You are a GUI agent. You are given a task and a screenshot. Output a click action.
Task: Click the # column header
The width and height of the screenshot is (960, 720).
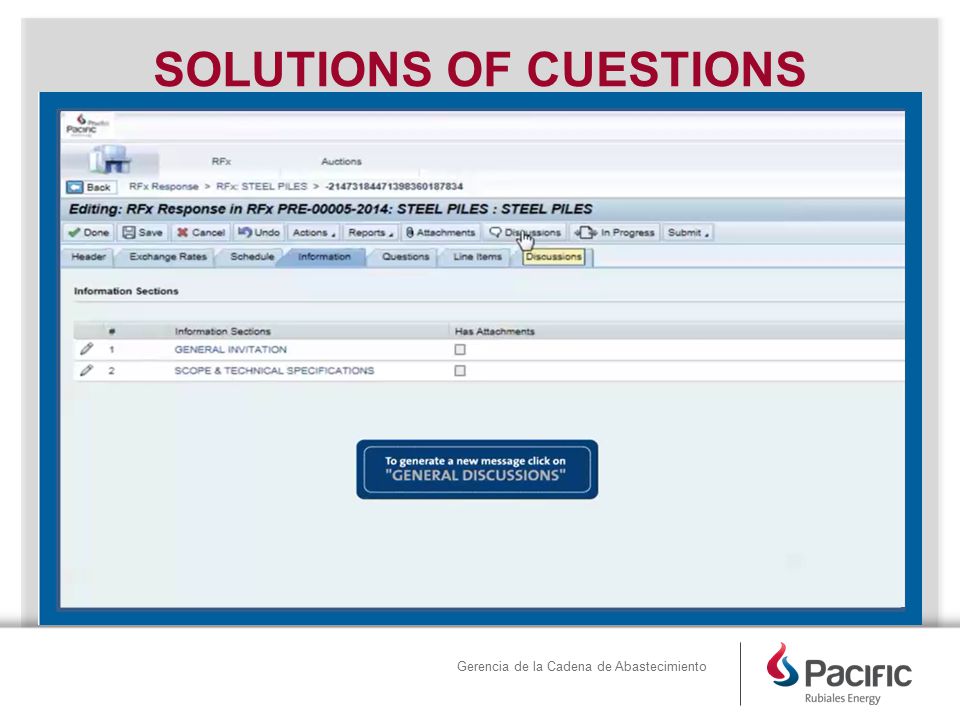click(112, 331)
